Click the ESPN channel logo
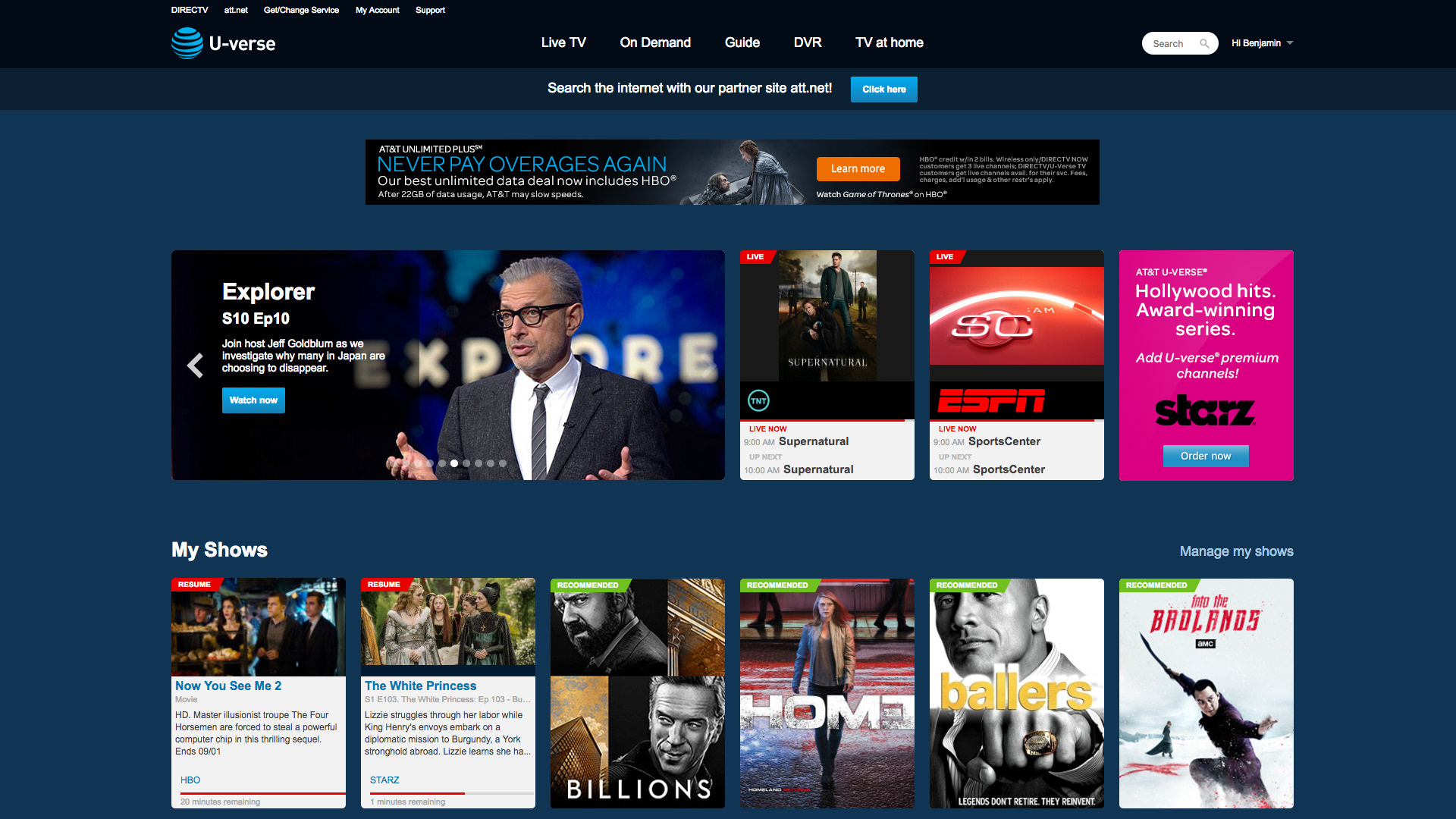This screenshot has width=1456, height=819. (x=991, y=400)
